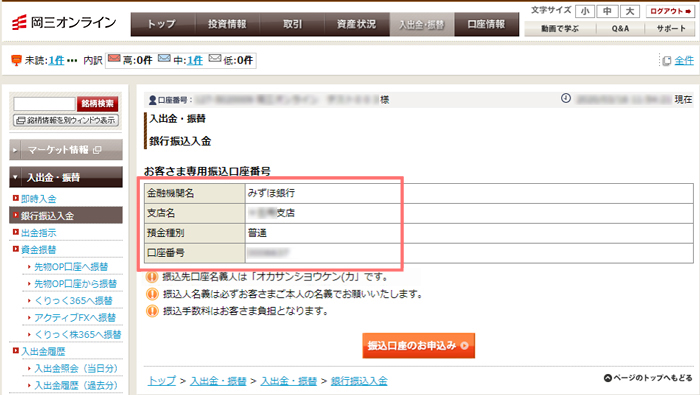This screenshot has width=700, height=395.
Task: Click the みずほ銀行 cell
Action: (469, 193)
